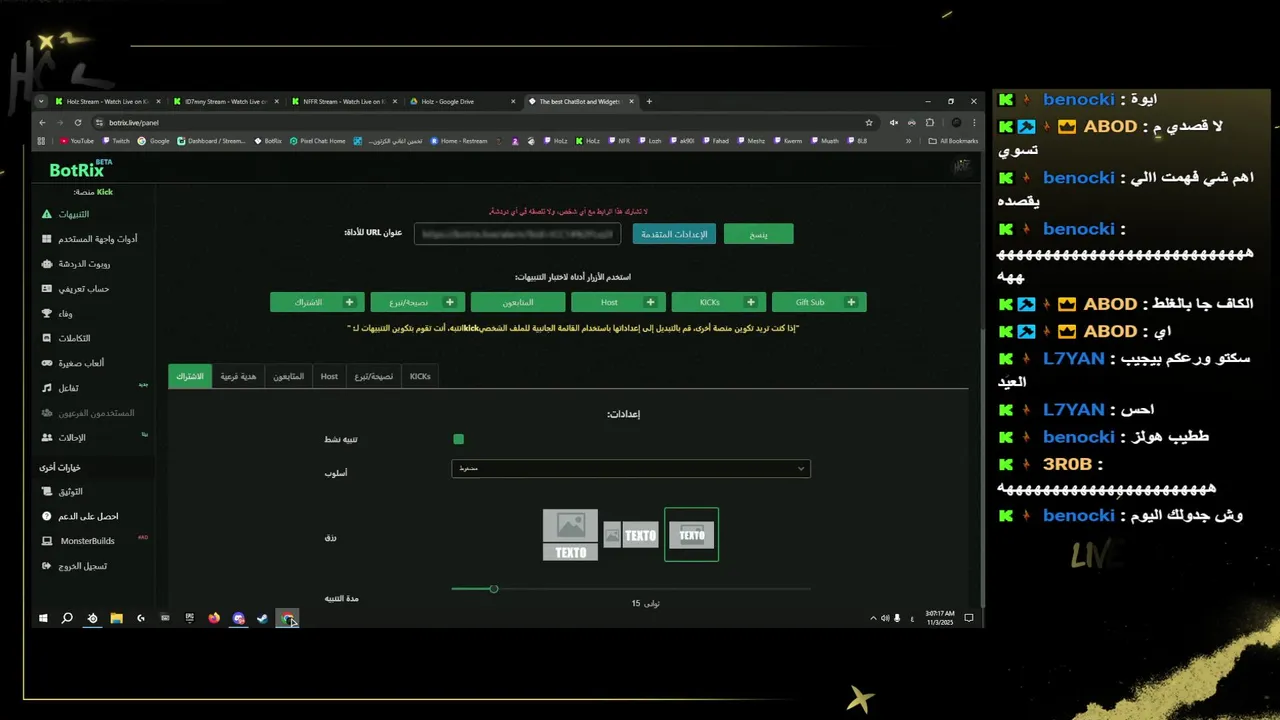This screenshot has width=1280, height=720.
Task: Click the botrix.live/panel address bar
Action: point(480,122)
